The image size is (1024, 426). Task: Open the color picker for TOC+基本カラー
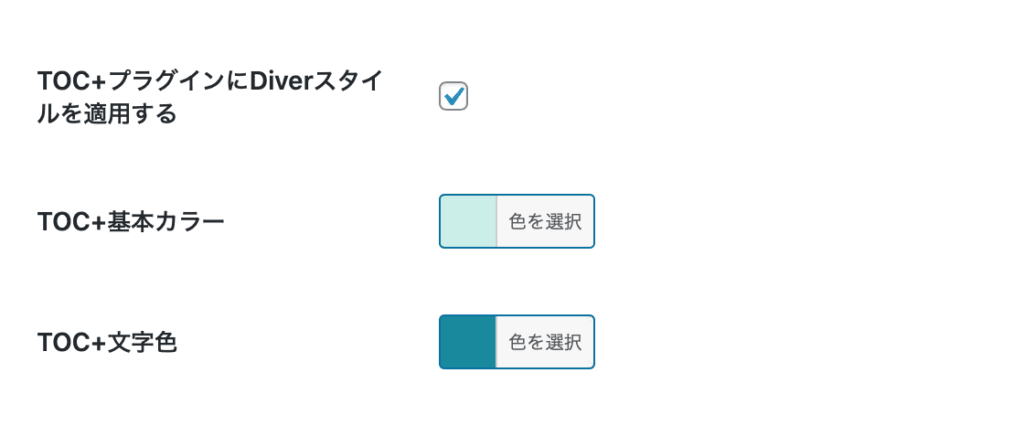point(545,221)
